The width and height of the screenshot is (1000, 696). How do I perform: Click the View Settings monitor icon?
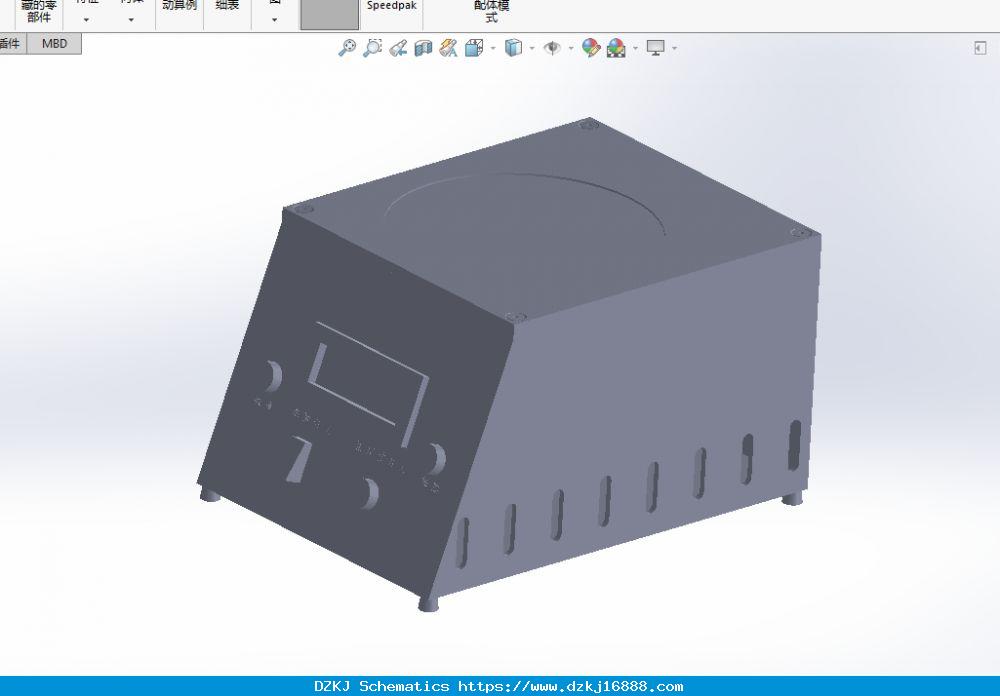(656, 48)
